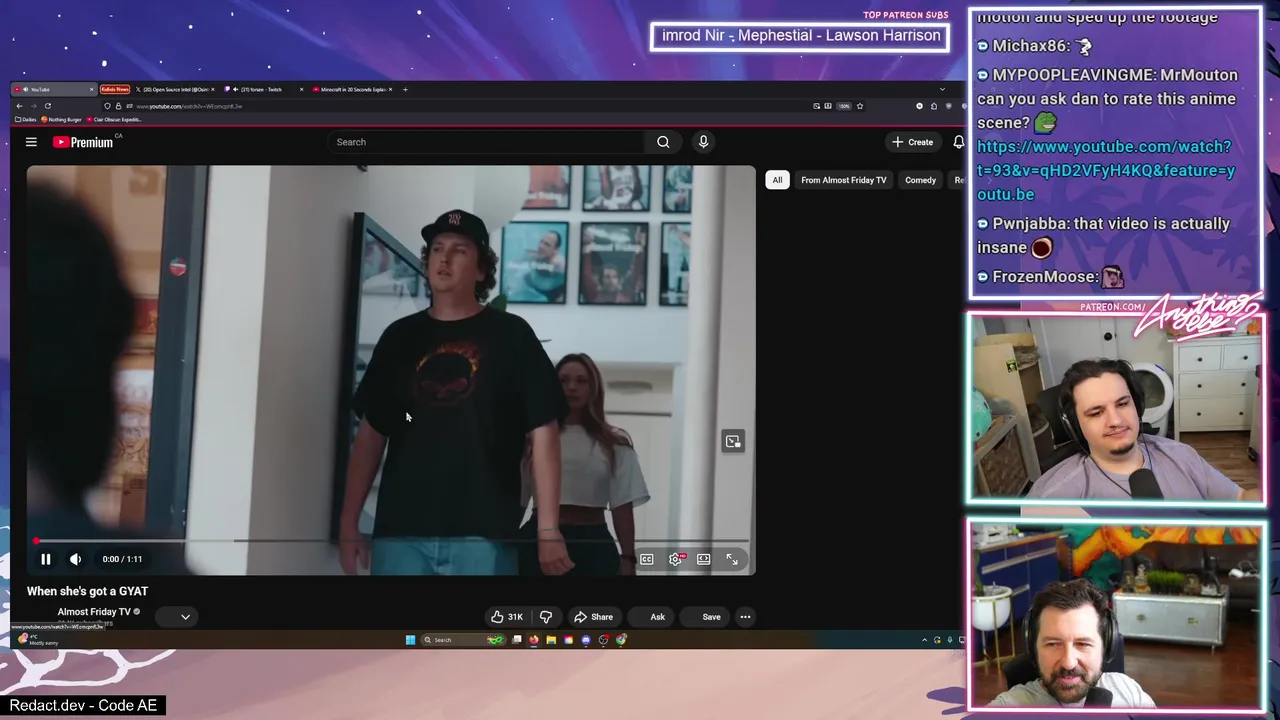1280x720 pixels.
Task: Click the mini-player overlay icon on video
Action: 733,441
